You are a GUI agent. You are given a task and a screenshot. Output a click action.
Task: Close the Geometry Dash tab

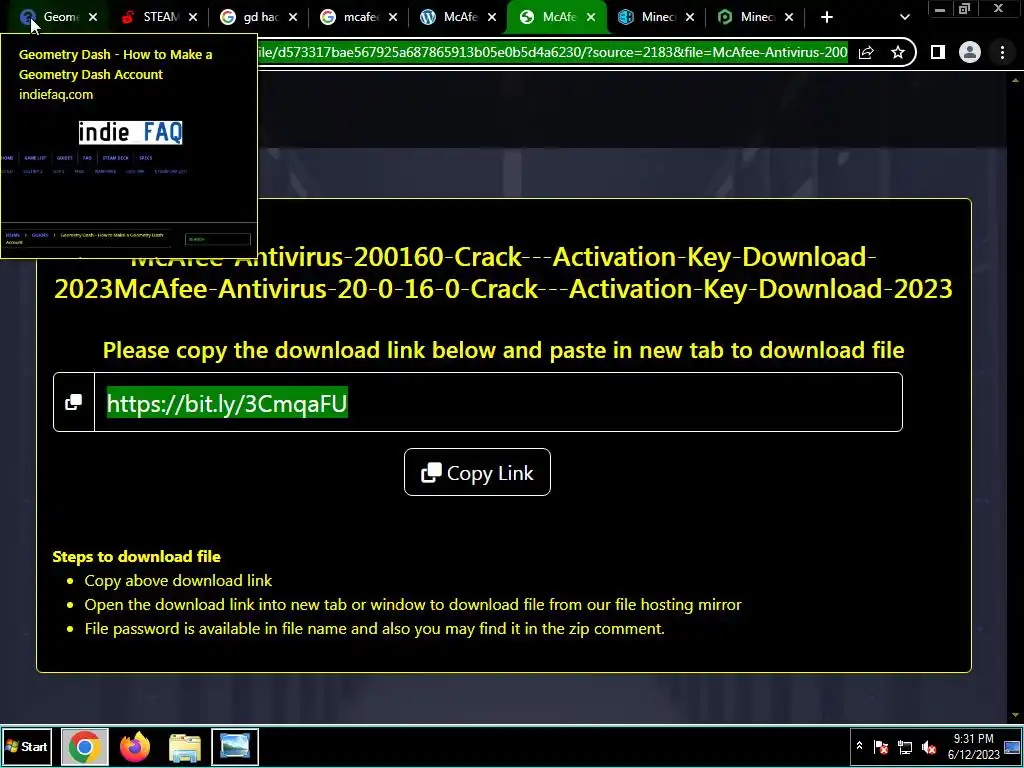tap(93, 17)
